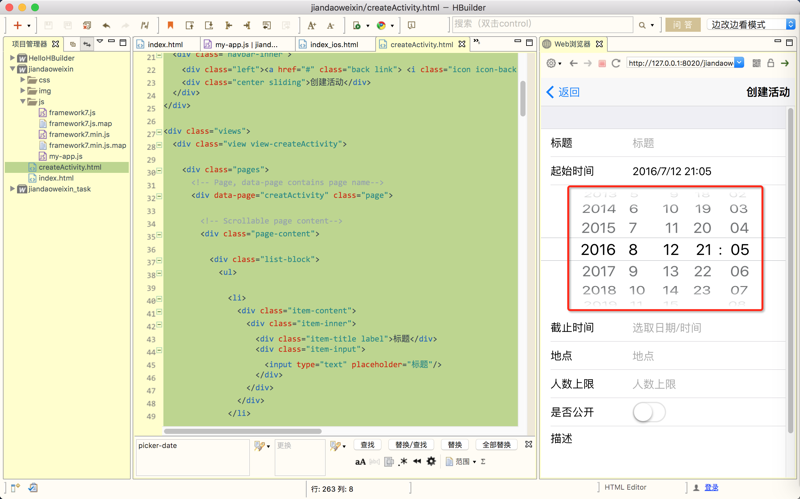Open the project manager view menu triangle
Screen dimensions: 800x499
point(100,42)
